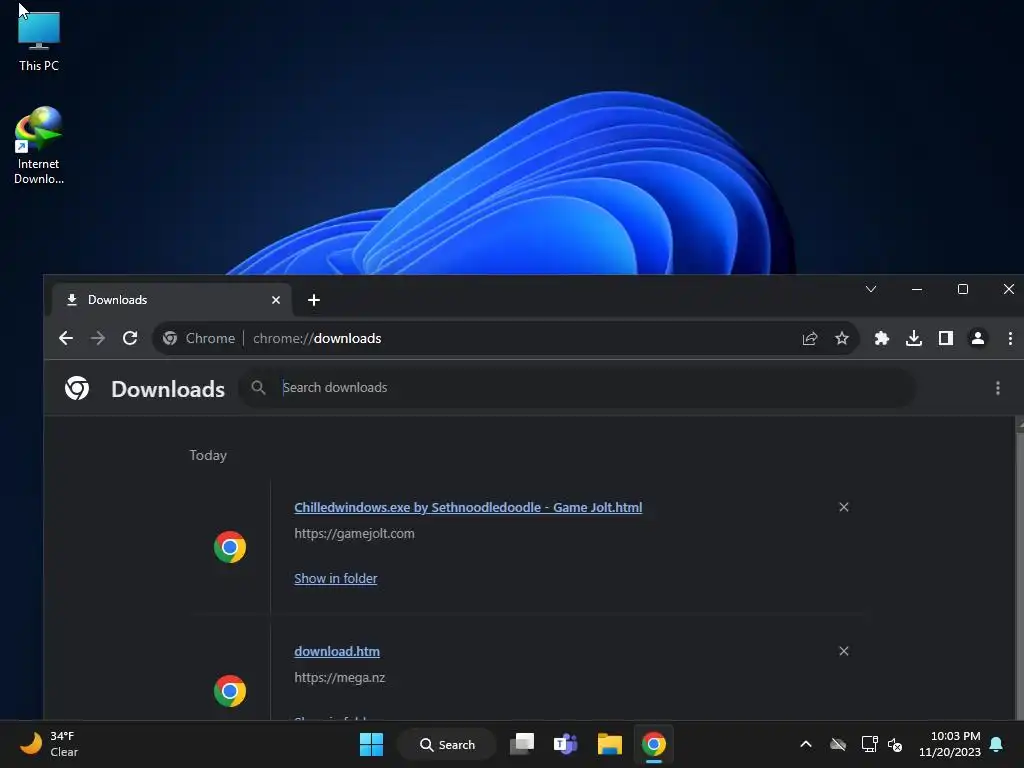Open Task View on the taskbar

click(522, 744)
